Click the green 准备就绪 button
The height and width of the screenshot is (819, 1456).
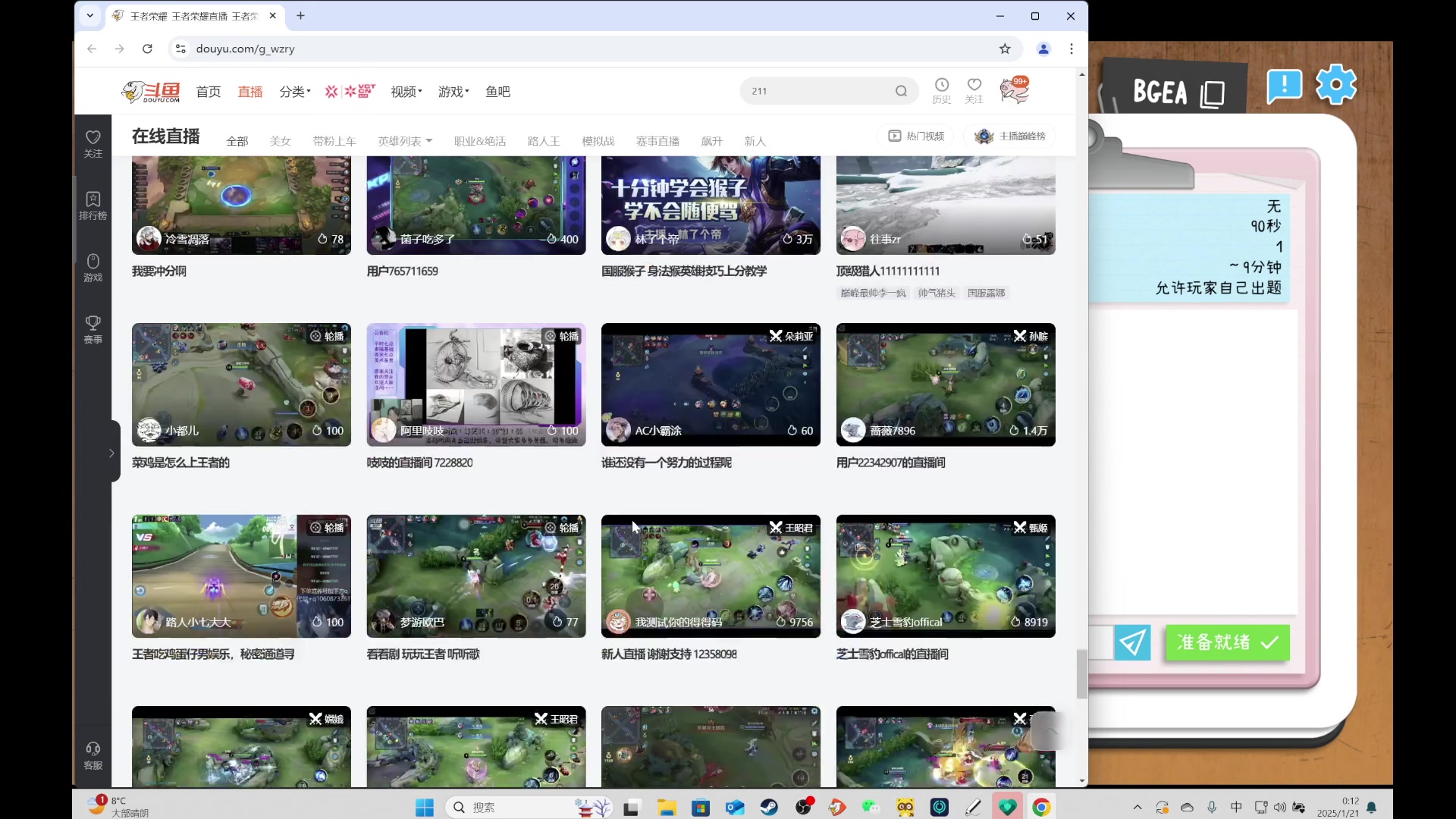click(1227, 642)
